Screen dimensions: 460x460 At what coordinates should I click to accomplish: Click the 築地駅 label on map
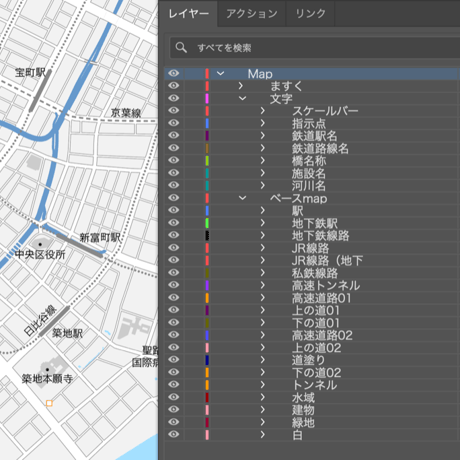pyautogui.click(x=68, y=333)
